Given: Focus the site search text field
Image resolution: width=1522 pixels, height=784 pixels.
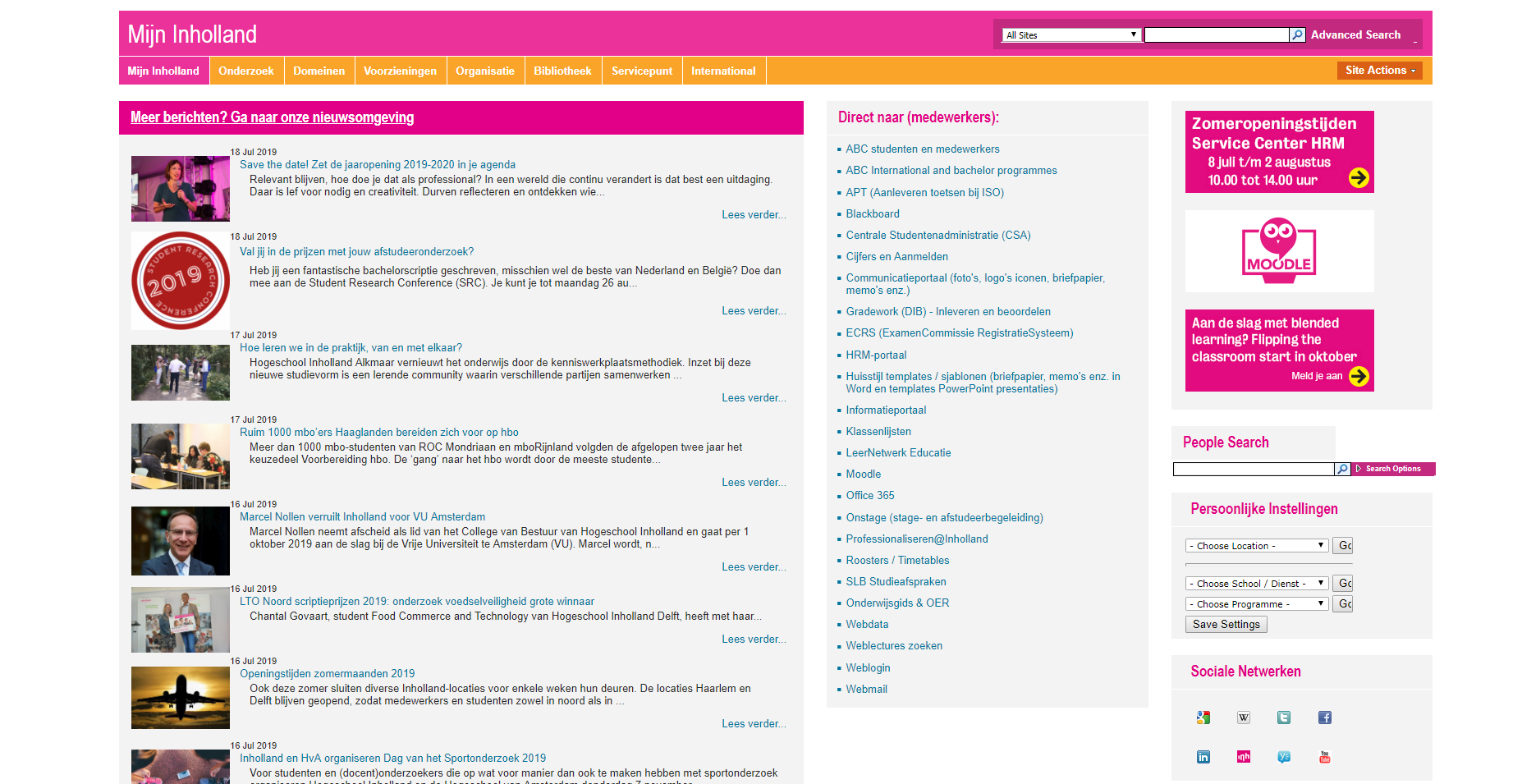Looking at the screenshot, I should pyautogui.click(x=1217, y=35).
